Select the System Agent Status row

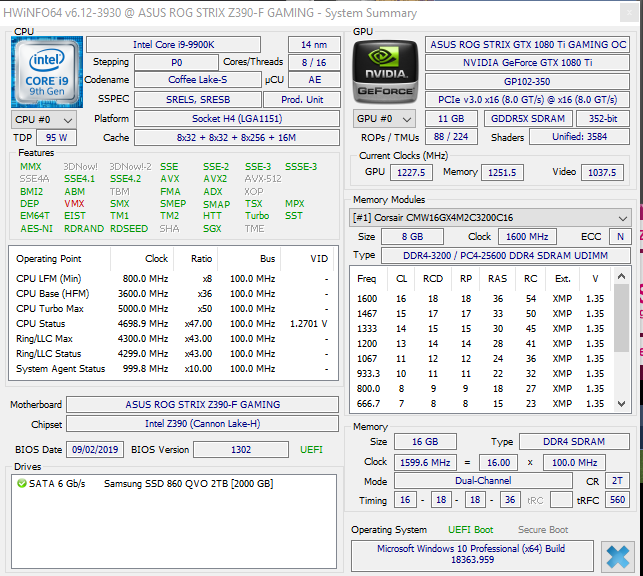point(173,369)
